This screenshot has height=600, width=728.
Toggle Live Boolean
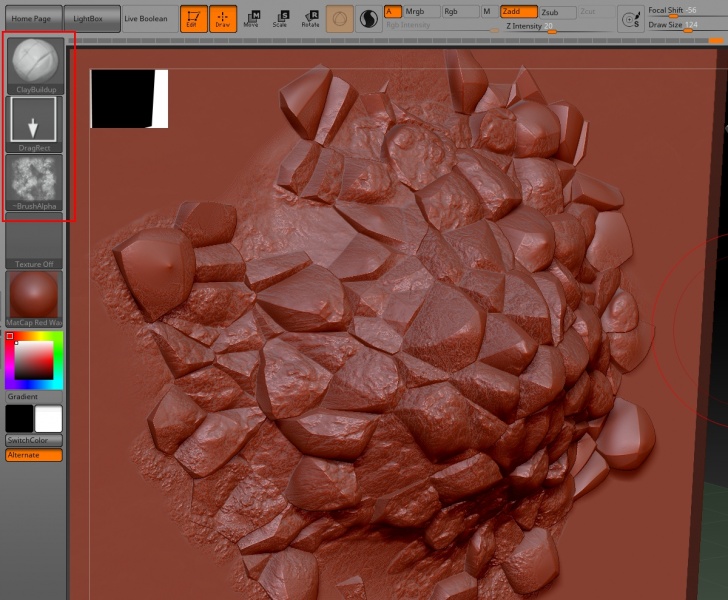click(x=150, y=19)
